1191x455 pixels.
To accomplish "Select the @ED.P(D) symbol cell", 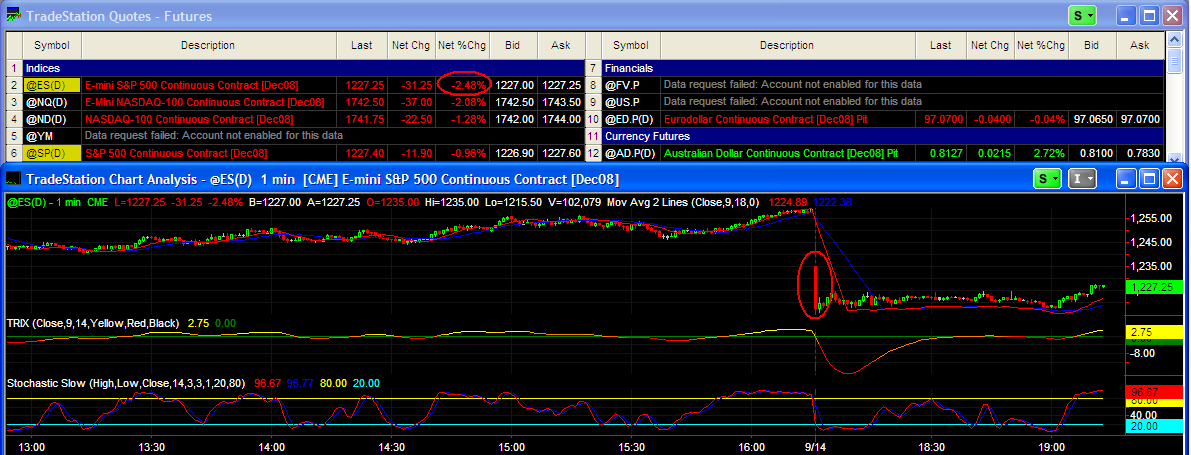I will pos(630,118).
